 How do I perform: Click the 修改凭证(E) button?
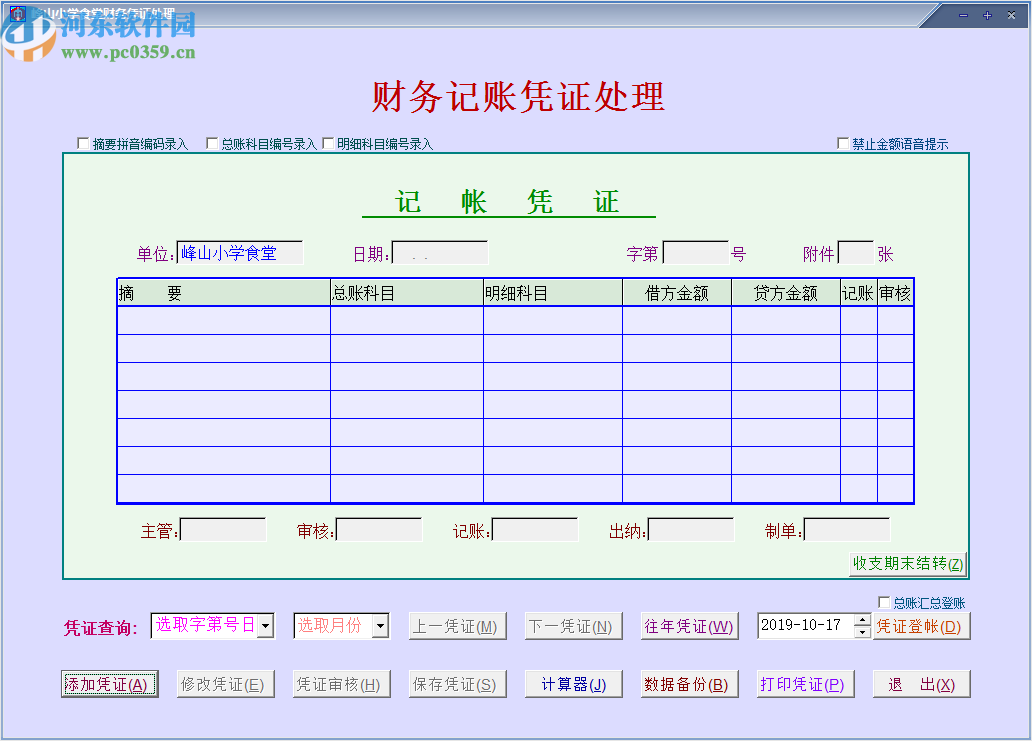tap(225, 683)
